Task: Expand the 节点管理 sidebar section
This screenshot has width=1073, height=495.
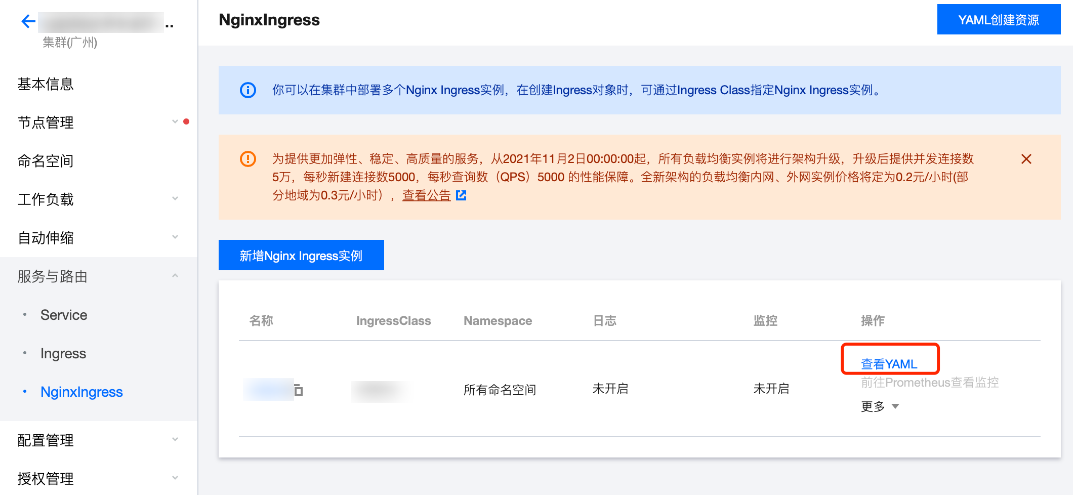Action: pos(99,123)
